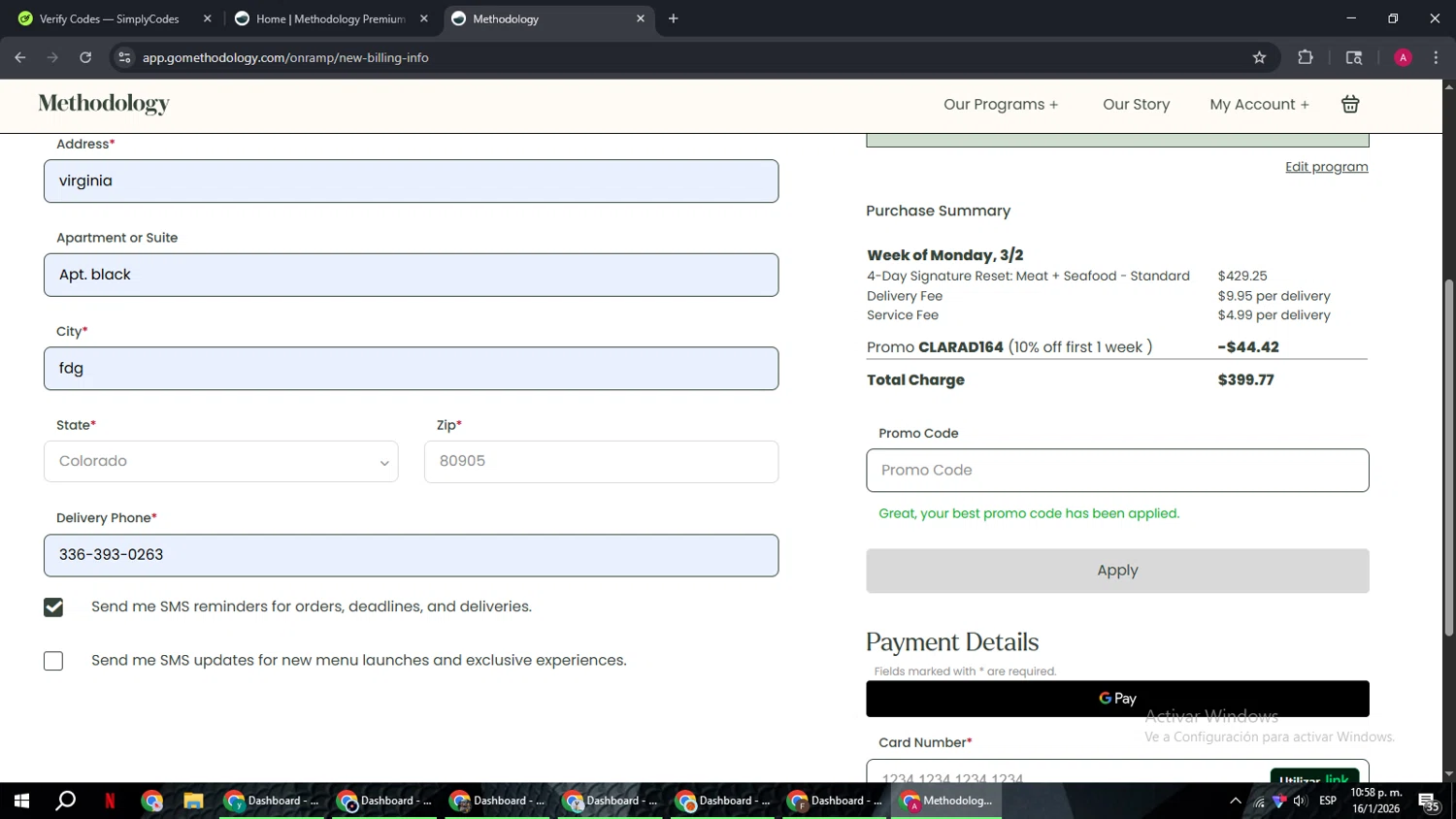This screenshot has height=819, width=1456.
Task: View site information icon in address bar
Action: (x=124, y=57)
